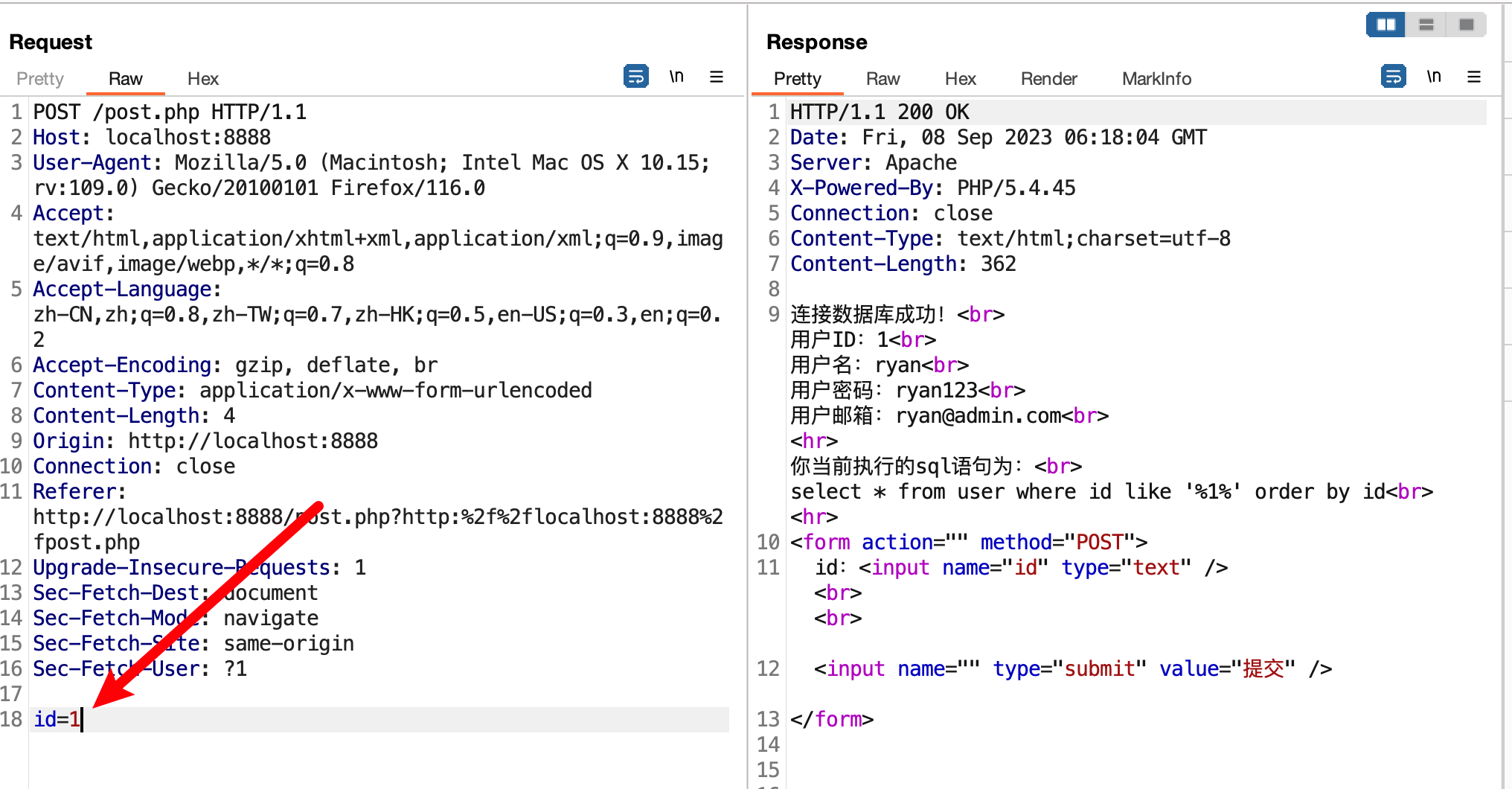
Task: Open Raw tab in Response panel
Action: pos(882,79)
